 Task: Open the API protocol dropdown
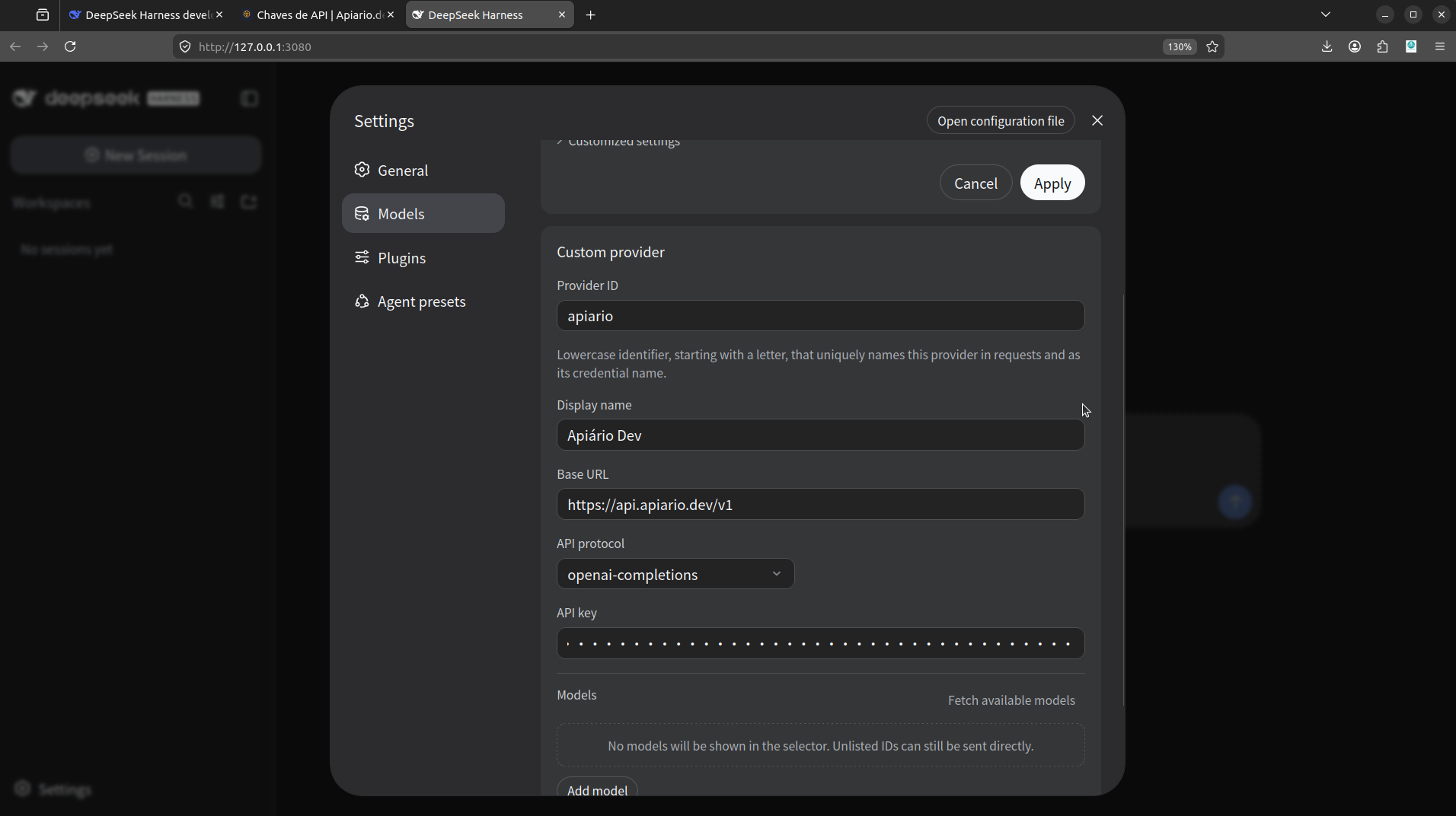675,574
